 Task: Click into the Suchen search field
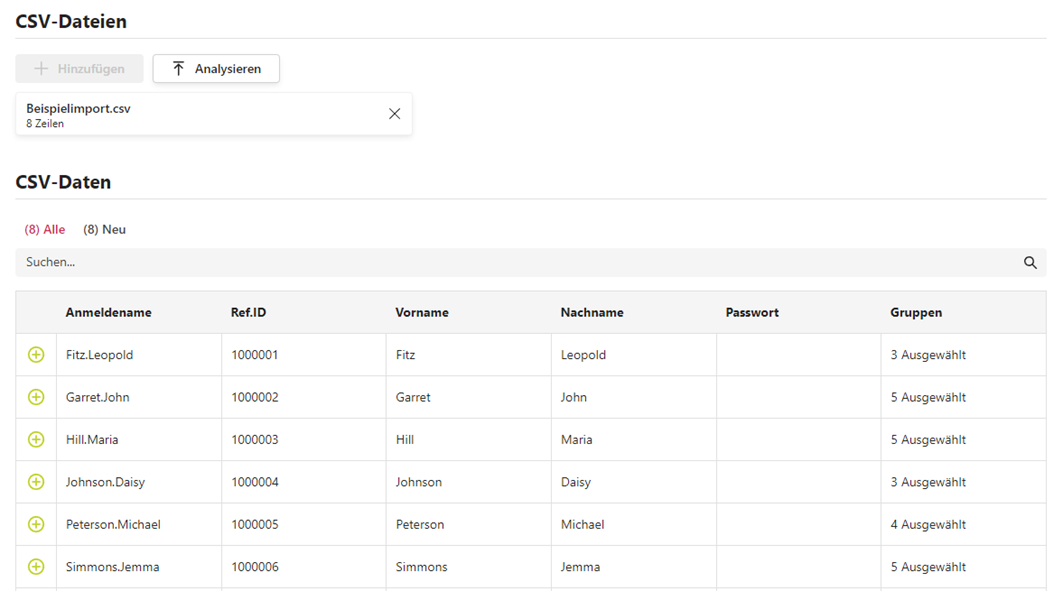click(x=500, y=263)
